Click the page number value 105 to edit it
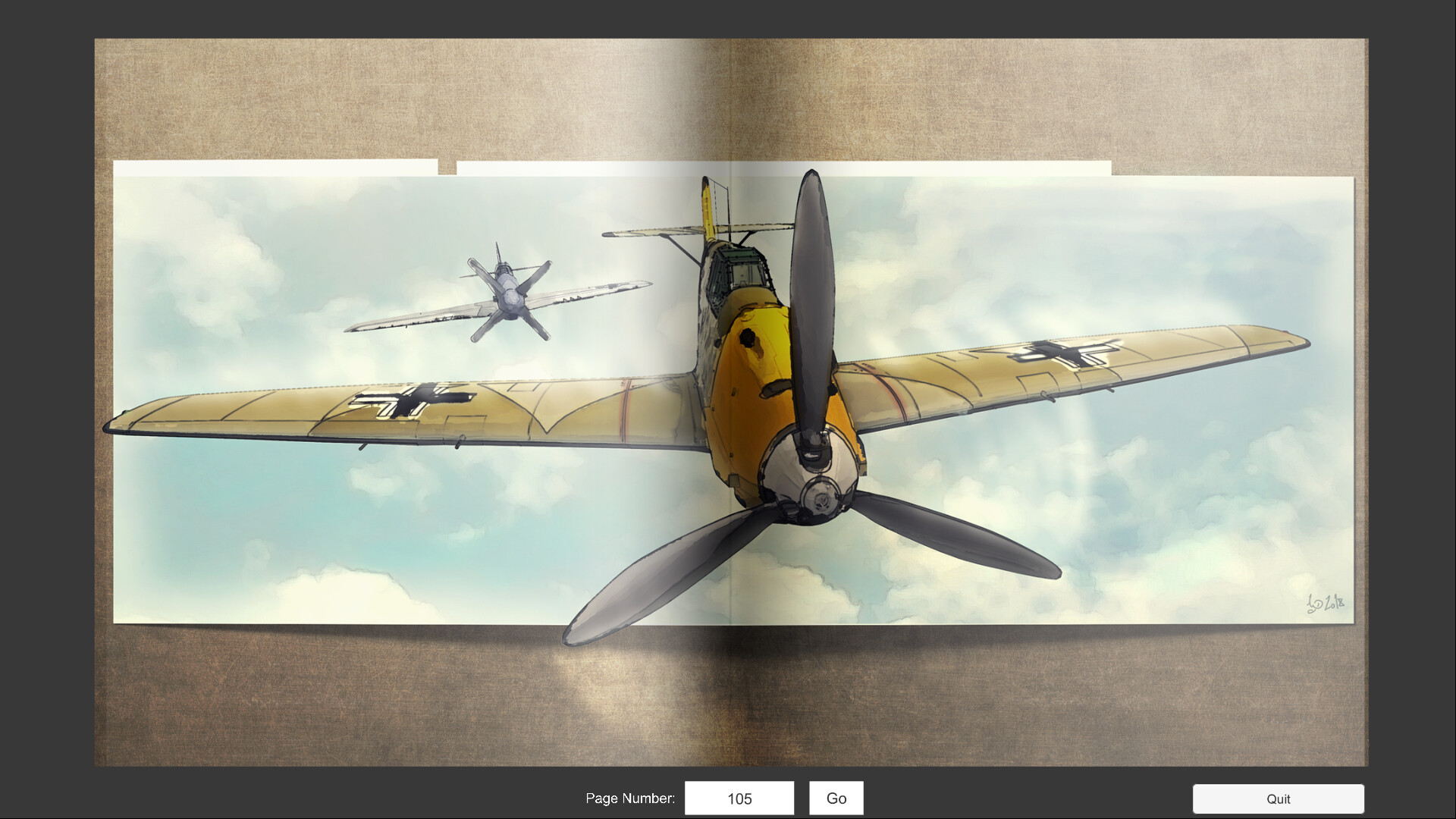This screenshot has height=819, width=1456. coord(739,798)
